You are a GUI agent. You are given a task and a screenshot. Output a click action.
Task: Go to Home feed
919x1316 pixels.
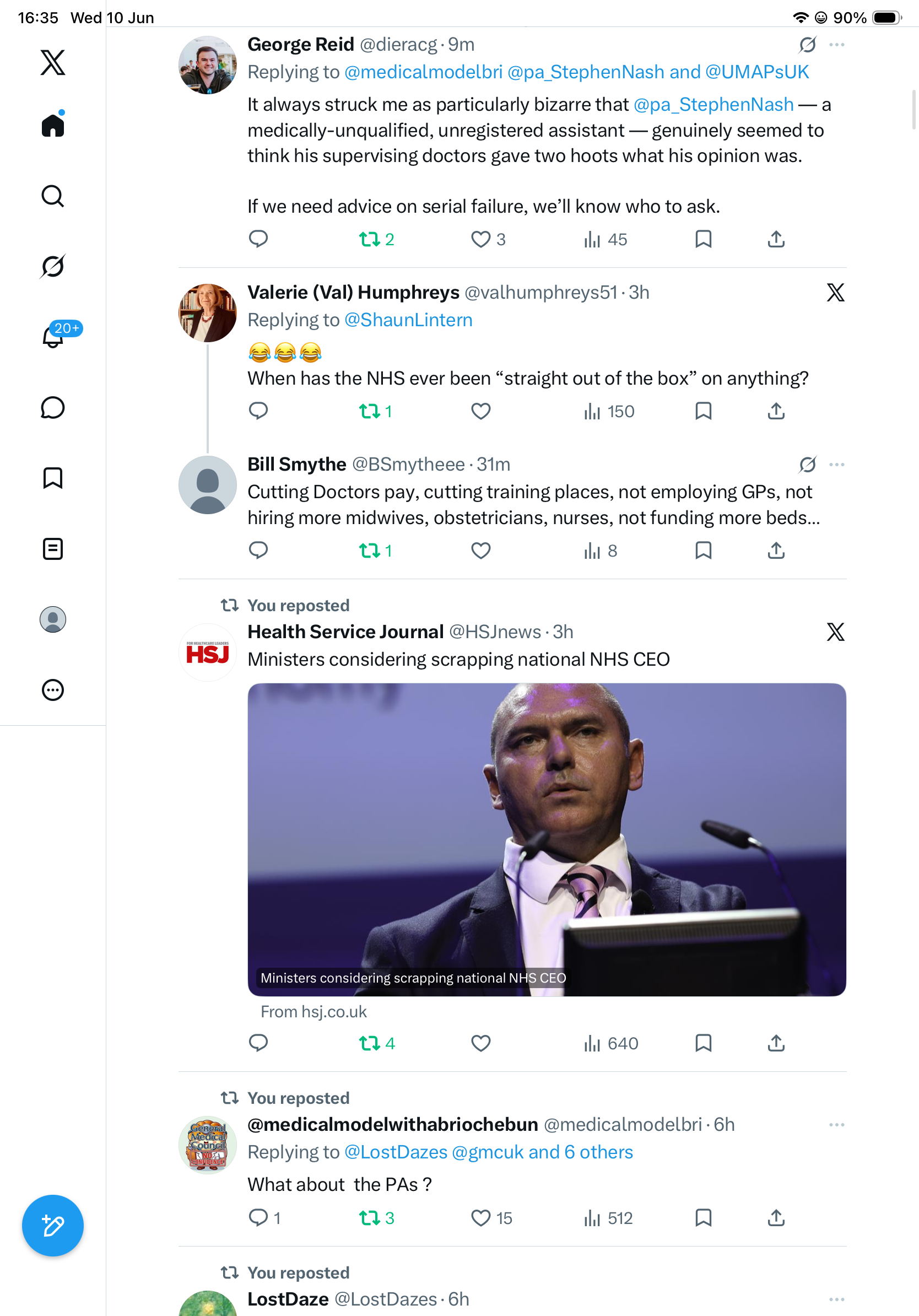pyautogui.click(x=53, y=125)
